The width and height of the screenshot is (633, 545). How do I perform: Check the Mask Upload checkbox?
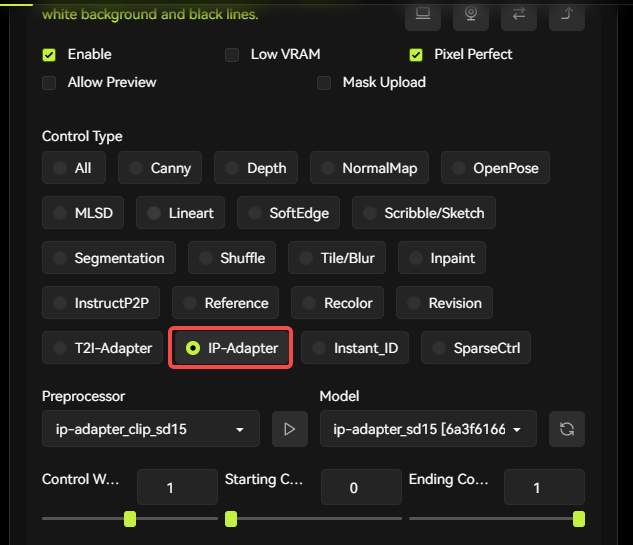(x=324, y=83)
